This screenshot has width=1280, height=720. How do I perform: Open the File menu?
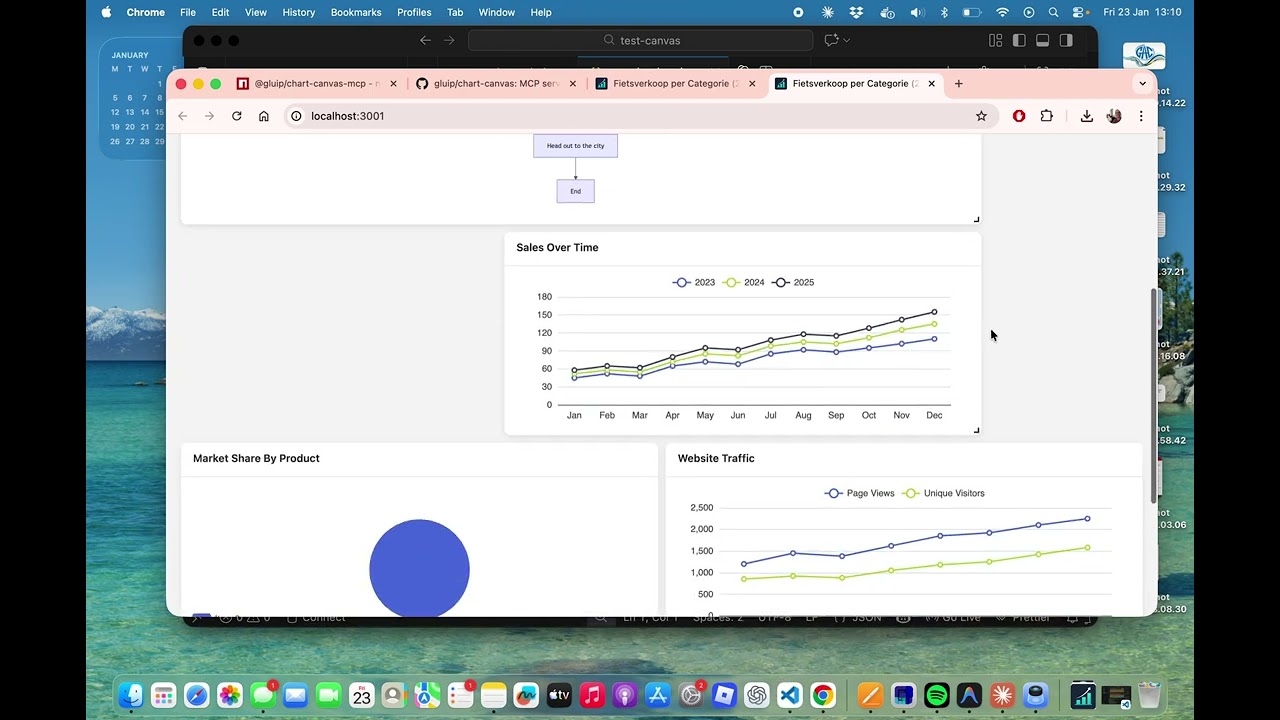coord(188,12)
